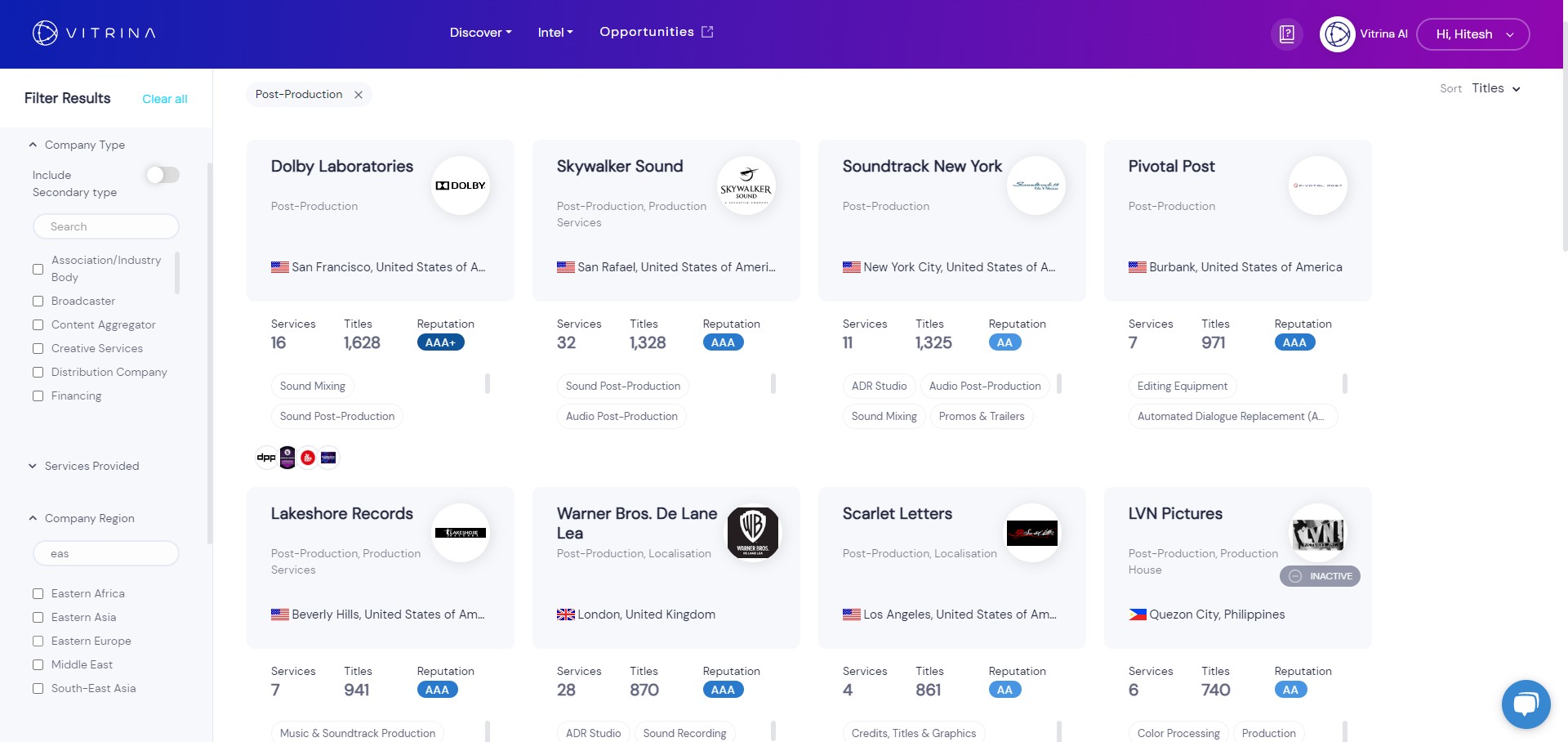Check the Creative Services checkbox
This screenshot has width=1568, height=742.
(x=38, y=349)
